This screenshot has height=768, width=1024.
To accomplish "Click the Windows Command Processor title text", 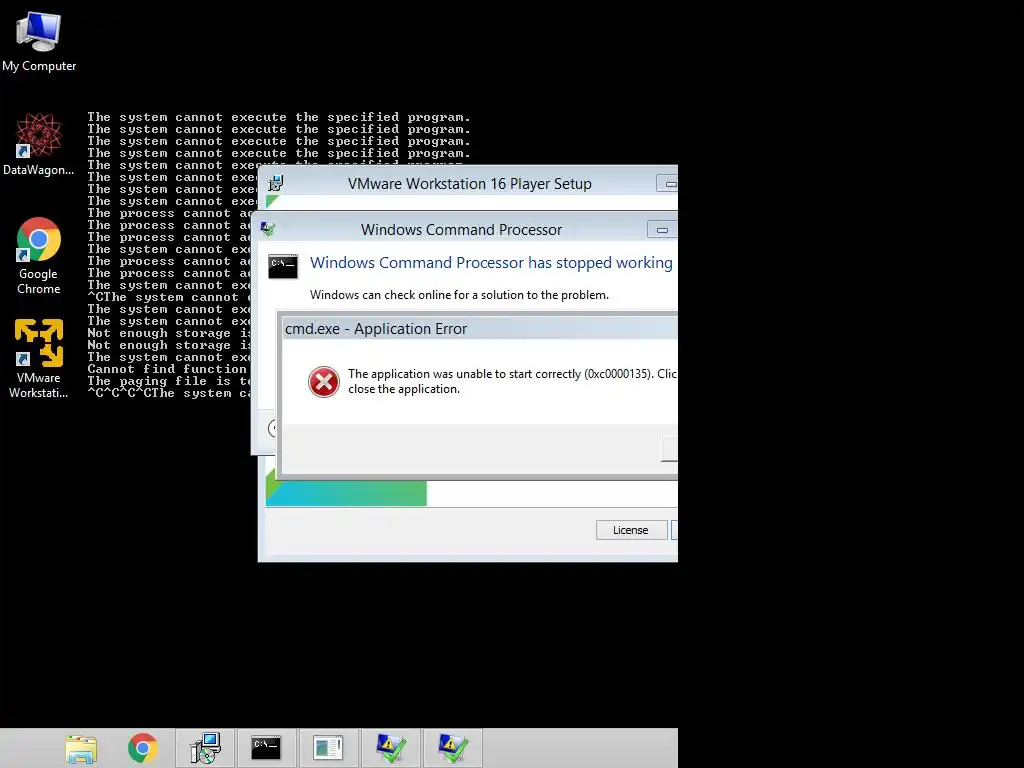I will coord(461,230).
